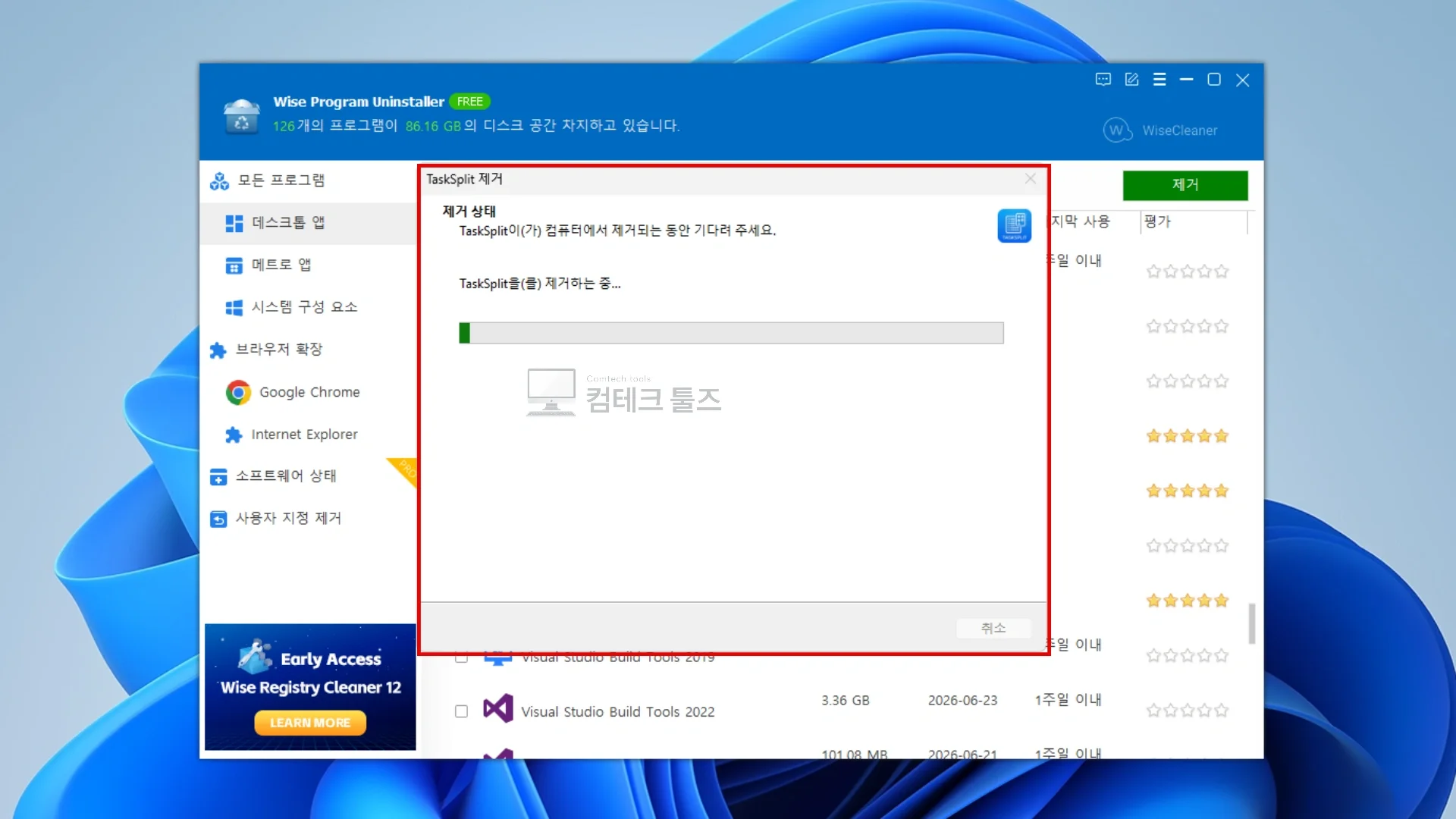
Task: Click the TaskSplit app icon in dialog
Action: point(1014,225)
